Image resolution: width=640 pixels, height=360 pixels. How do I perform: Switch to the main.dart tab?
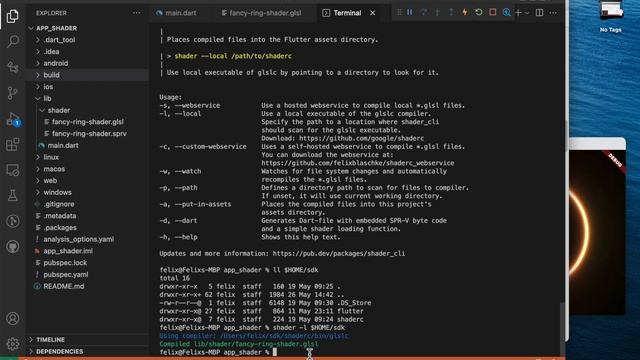(x=176, y=13)
